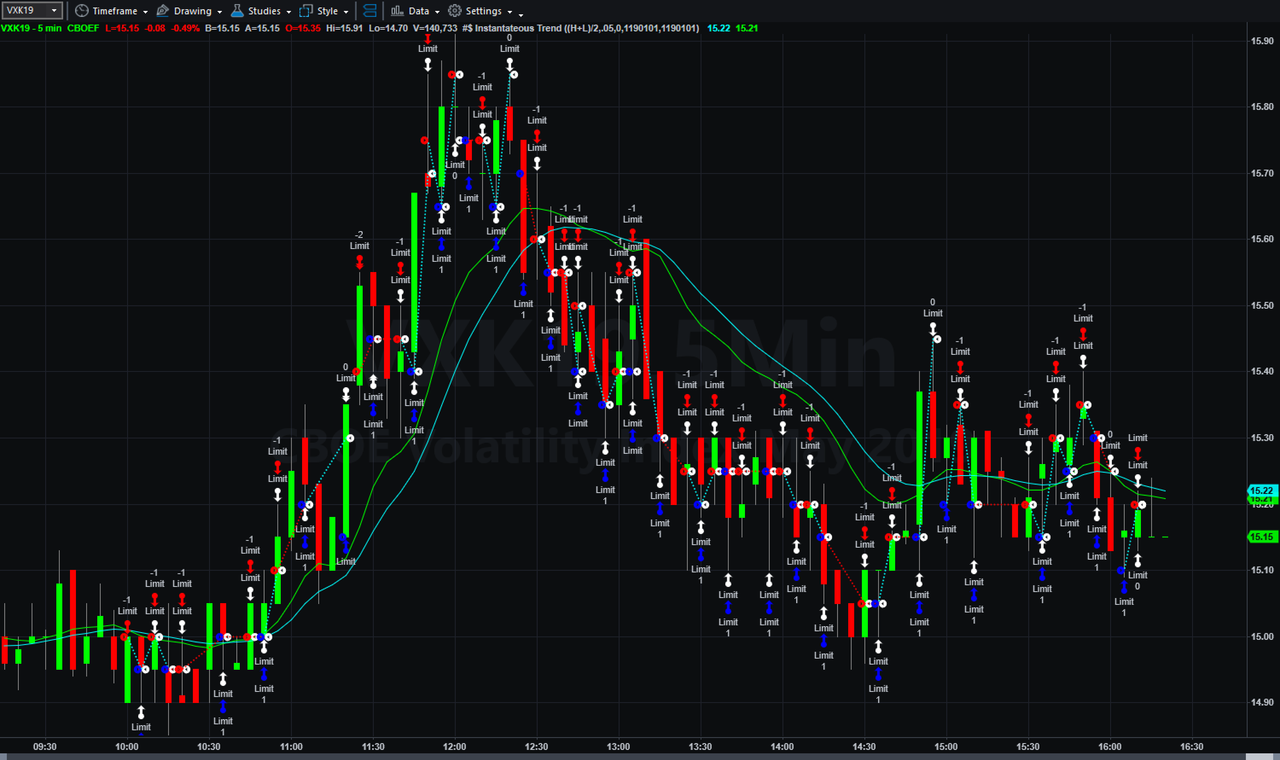Click the high 'Hi=15.91' value
The image size is (1280, 760).
[x=346, y=28]
